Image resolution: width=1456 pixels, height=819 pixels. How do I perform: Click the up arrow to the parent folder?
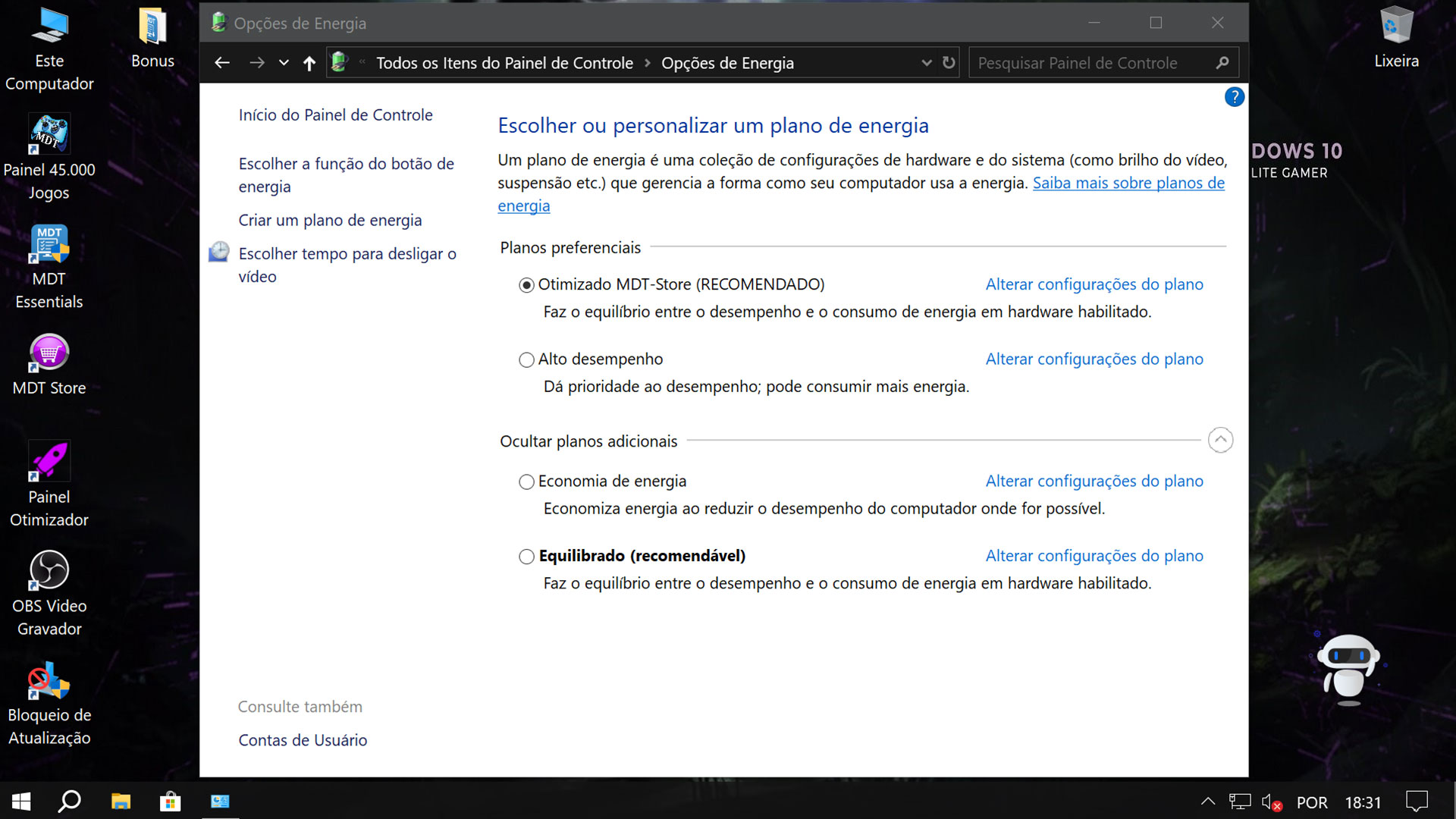(x=309, y=63)
